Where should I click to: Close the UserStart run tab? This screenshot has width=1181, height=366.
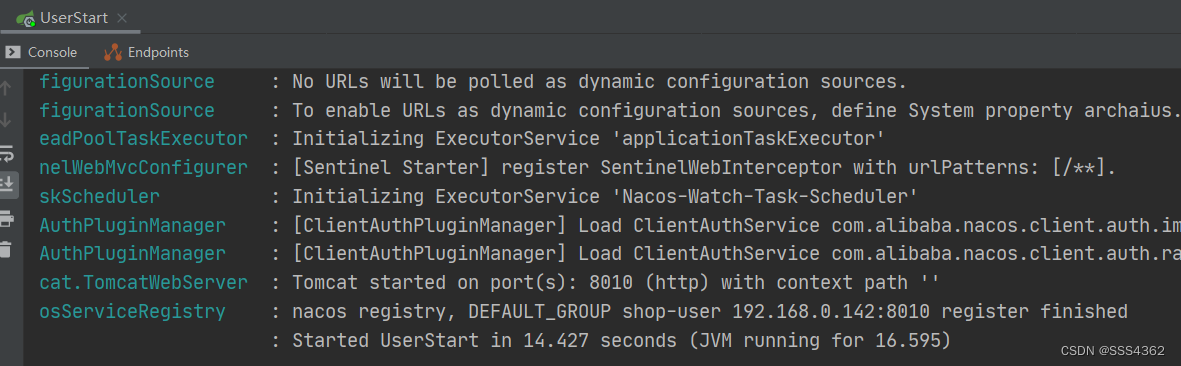(x=124, y=17)
